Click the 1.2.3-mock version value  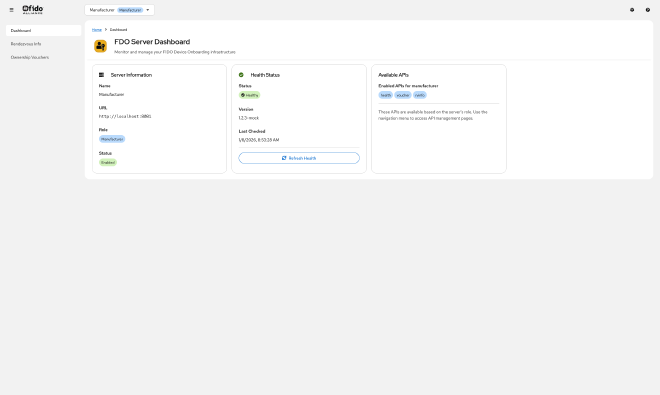tap(249, 118)
